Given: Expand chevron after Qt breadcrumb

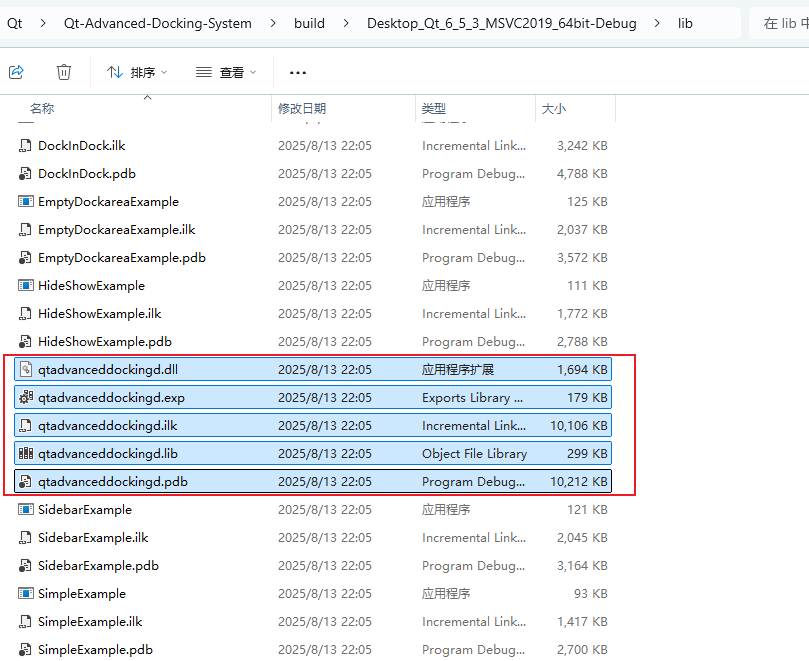Looking at the screenshot, I should [x=43, y=23].
